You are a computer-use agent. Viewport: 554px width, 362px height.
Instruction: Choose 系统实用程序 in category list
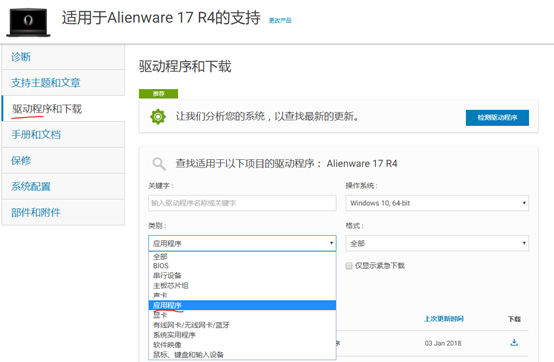pyautogui.click(x=242, y=335)
